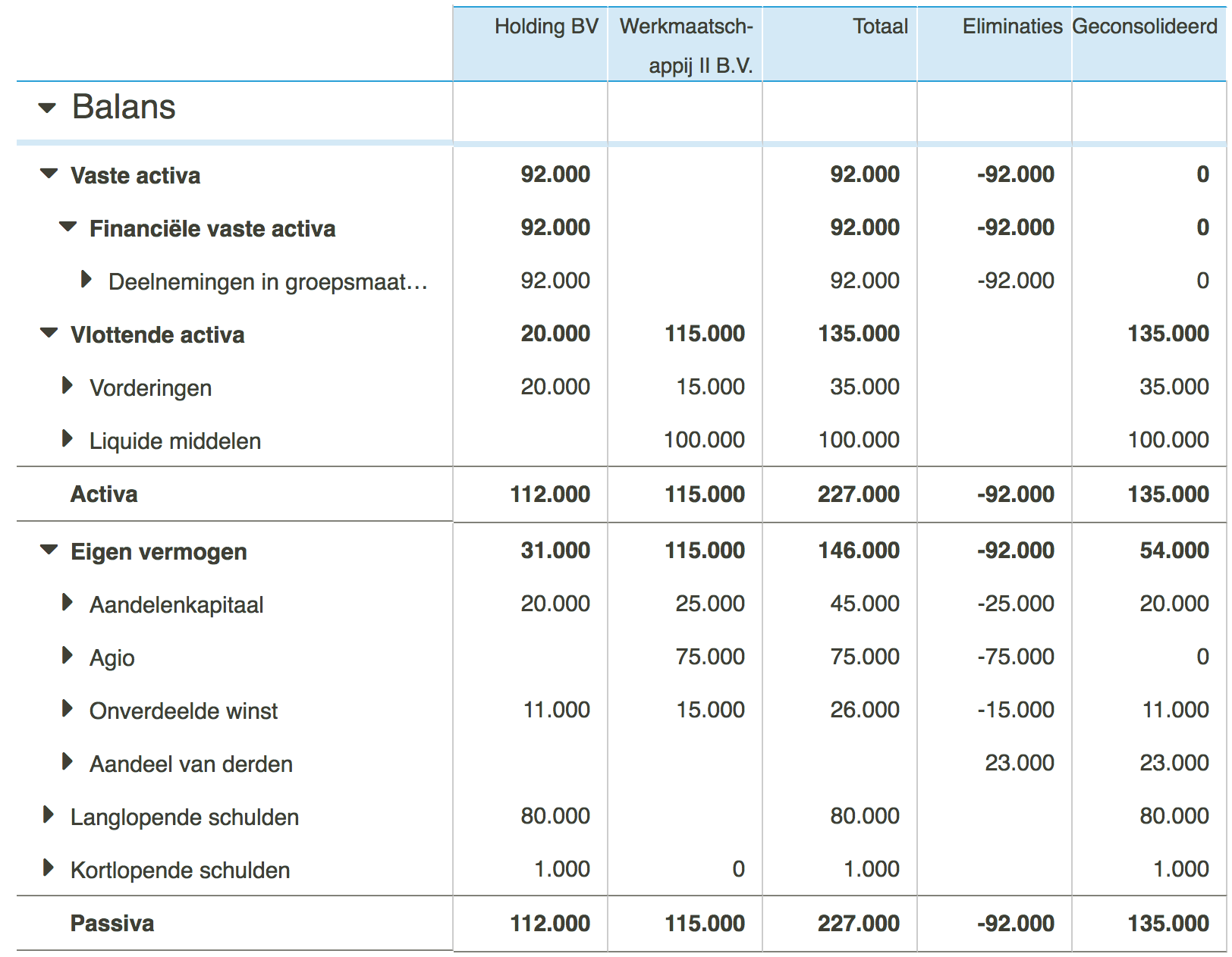This screenshot has height=957, width=1232.
Task: Collapse the Vaste activa disclosure triangle
Action: point(49,175)
